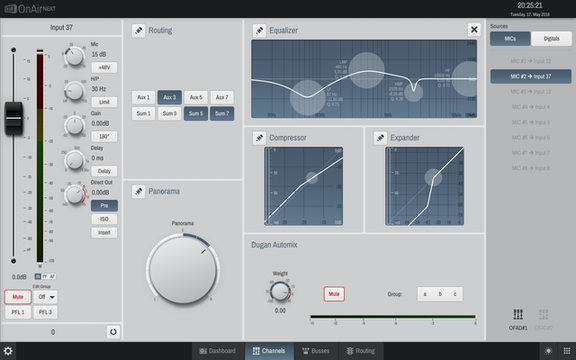Open the Compressor edit pencil icon
Screen dimensions: 576x360
click(259, 138)
